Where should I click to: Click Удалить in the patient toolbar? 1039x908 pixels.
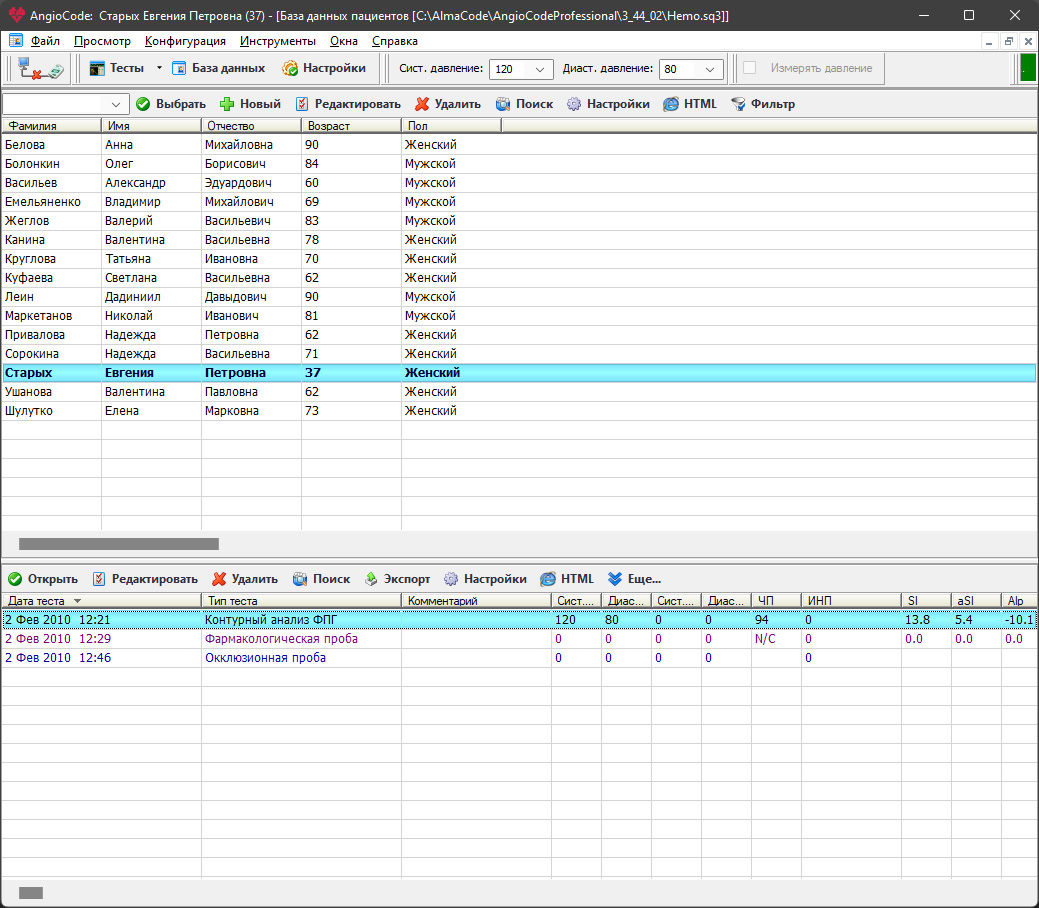pyautogui.click(x=447, y=104)
